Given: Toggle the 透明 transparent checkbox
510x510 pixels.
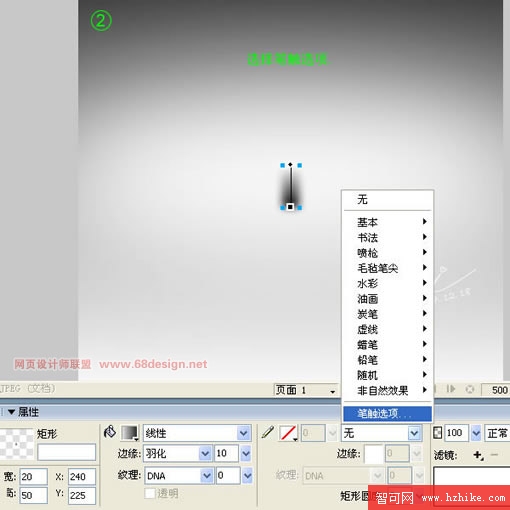Looking at the screenshot, I should 150,493.
